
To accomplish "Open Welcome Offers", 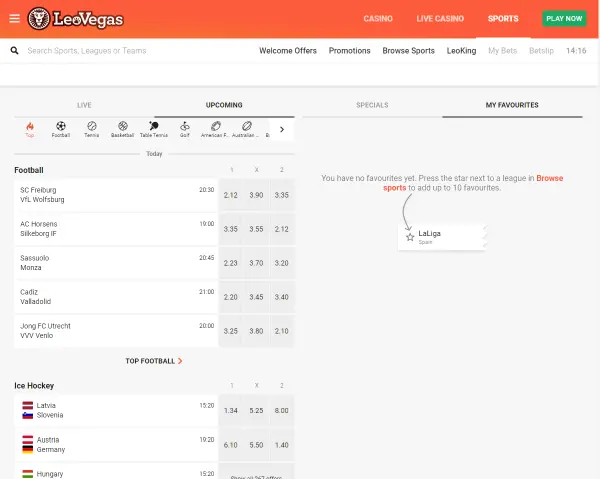I will (288, 51).
